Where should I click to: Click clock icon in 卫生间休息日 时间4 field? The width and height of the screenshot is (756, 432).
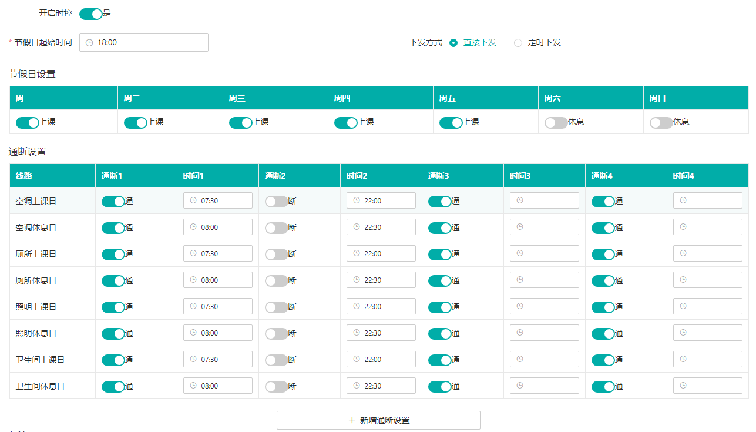683,386
